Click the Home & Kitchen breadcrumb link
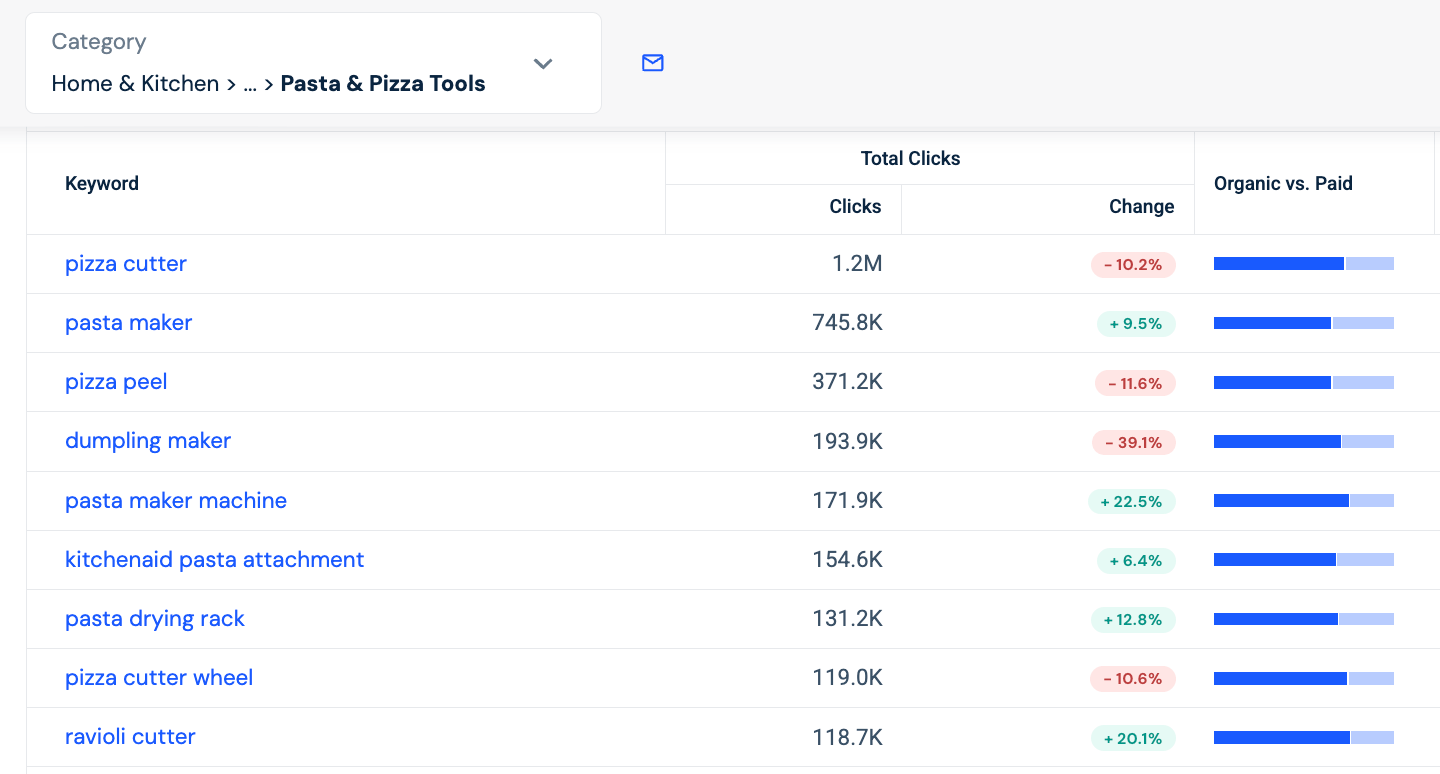The image size is (1440, 774). point(135,84)
